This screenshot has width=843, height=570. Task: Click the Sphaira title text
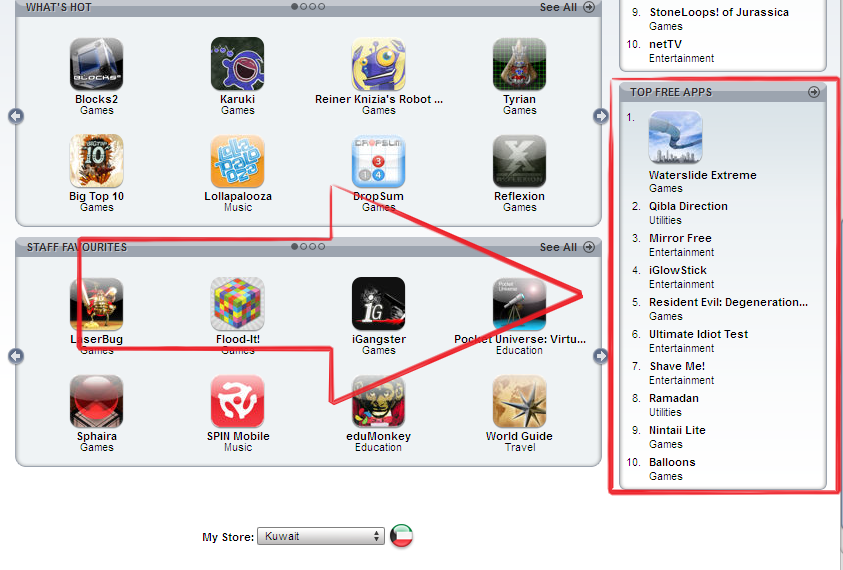pos(97,436)
